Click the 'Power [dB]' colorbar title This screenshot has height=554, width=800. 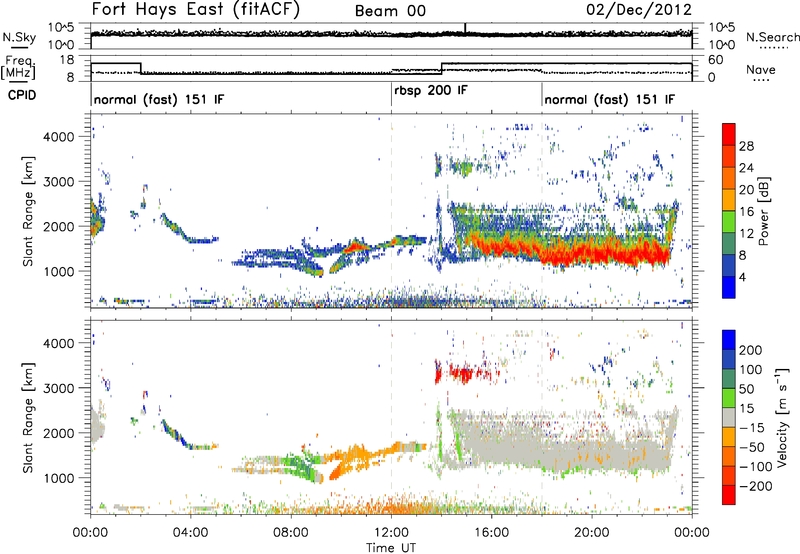click(763, 211)
